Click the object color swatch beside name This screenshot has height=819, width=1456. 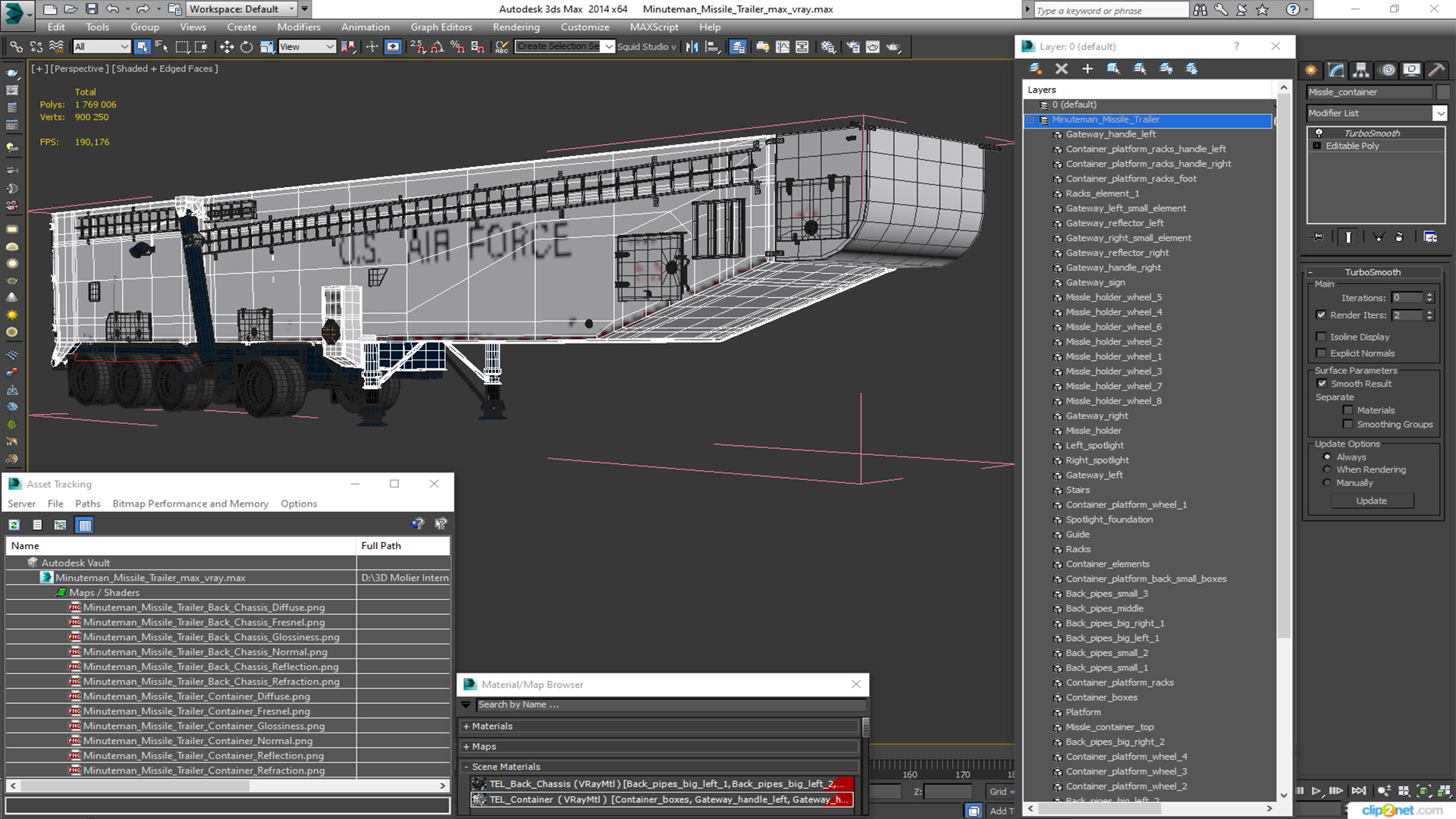pos(1443,93)
